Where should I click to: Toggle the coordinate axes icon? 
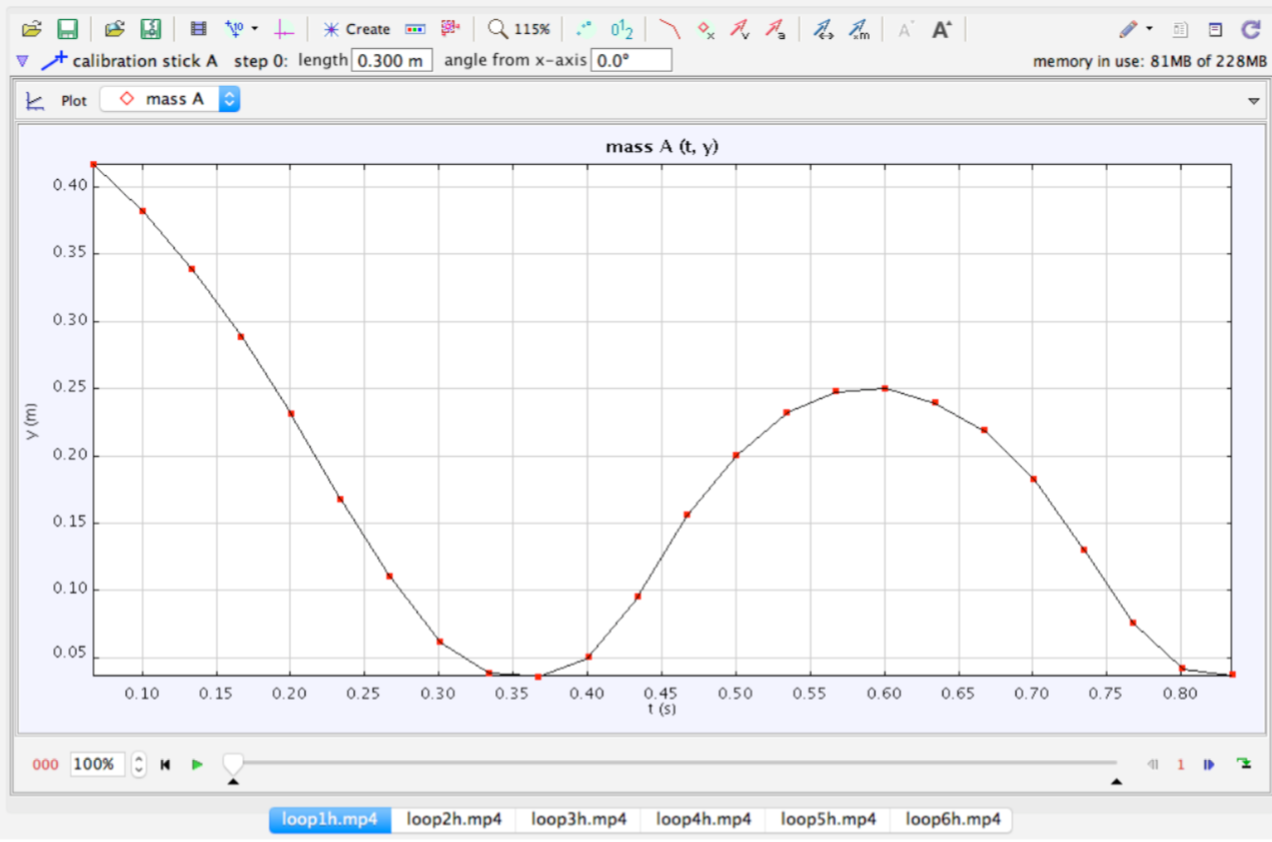(x=284, y=29)
